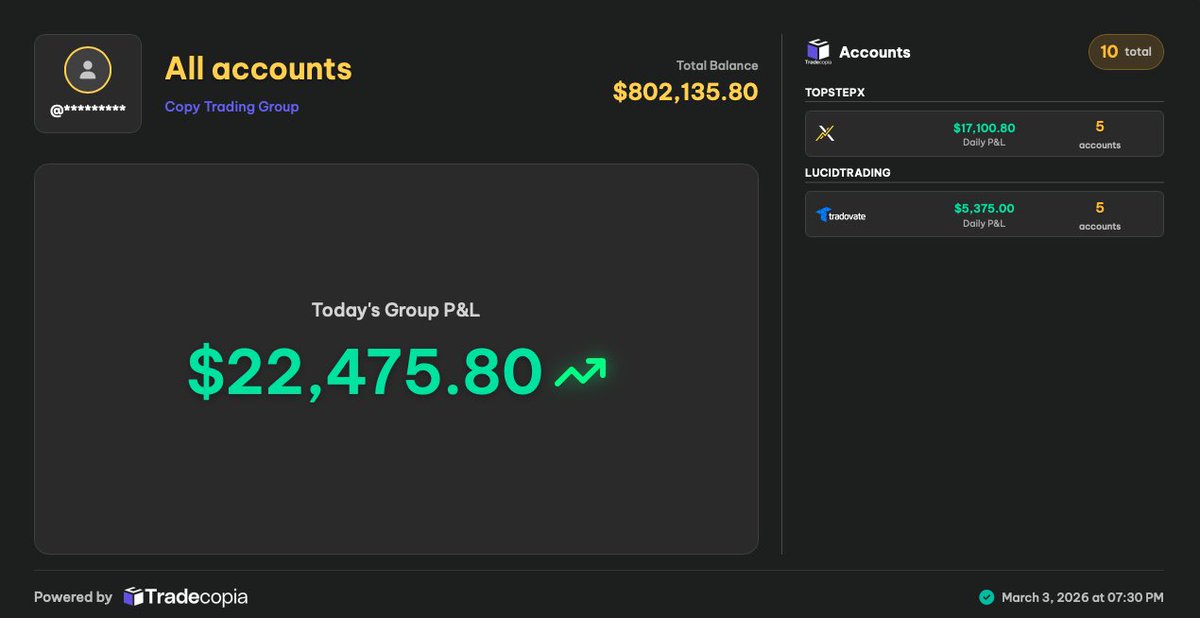1200x618 pixels.
Task: Click the Today's Group P&L card
Action: click(396, 359)
